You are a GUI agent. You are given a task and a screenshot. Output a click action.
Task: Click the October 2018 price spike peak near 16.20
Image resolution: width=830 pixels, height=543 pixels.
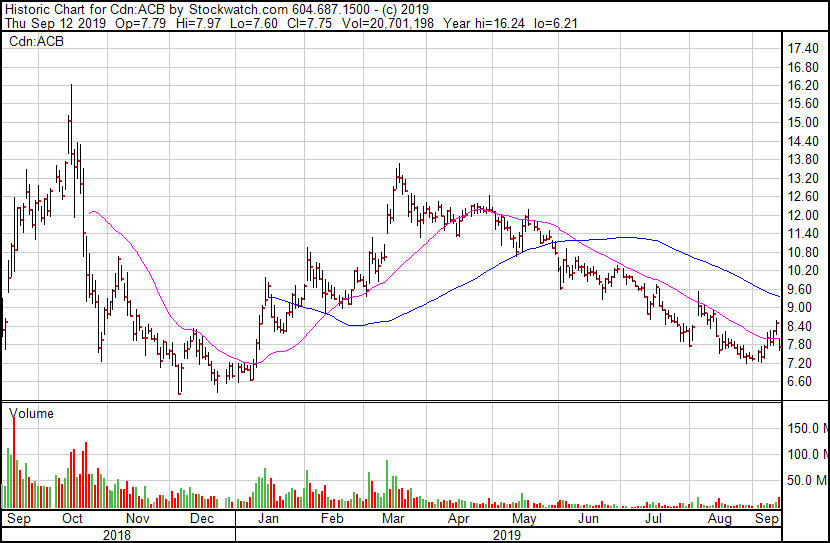71,86
